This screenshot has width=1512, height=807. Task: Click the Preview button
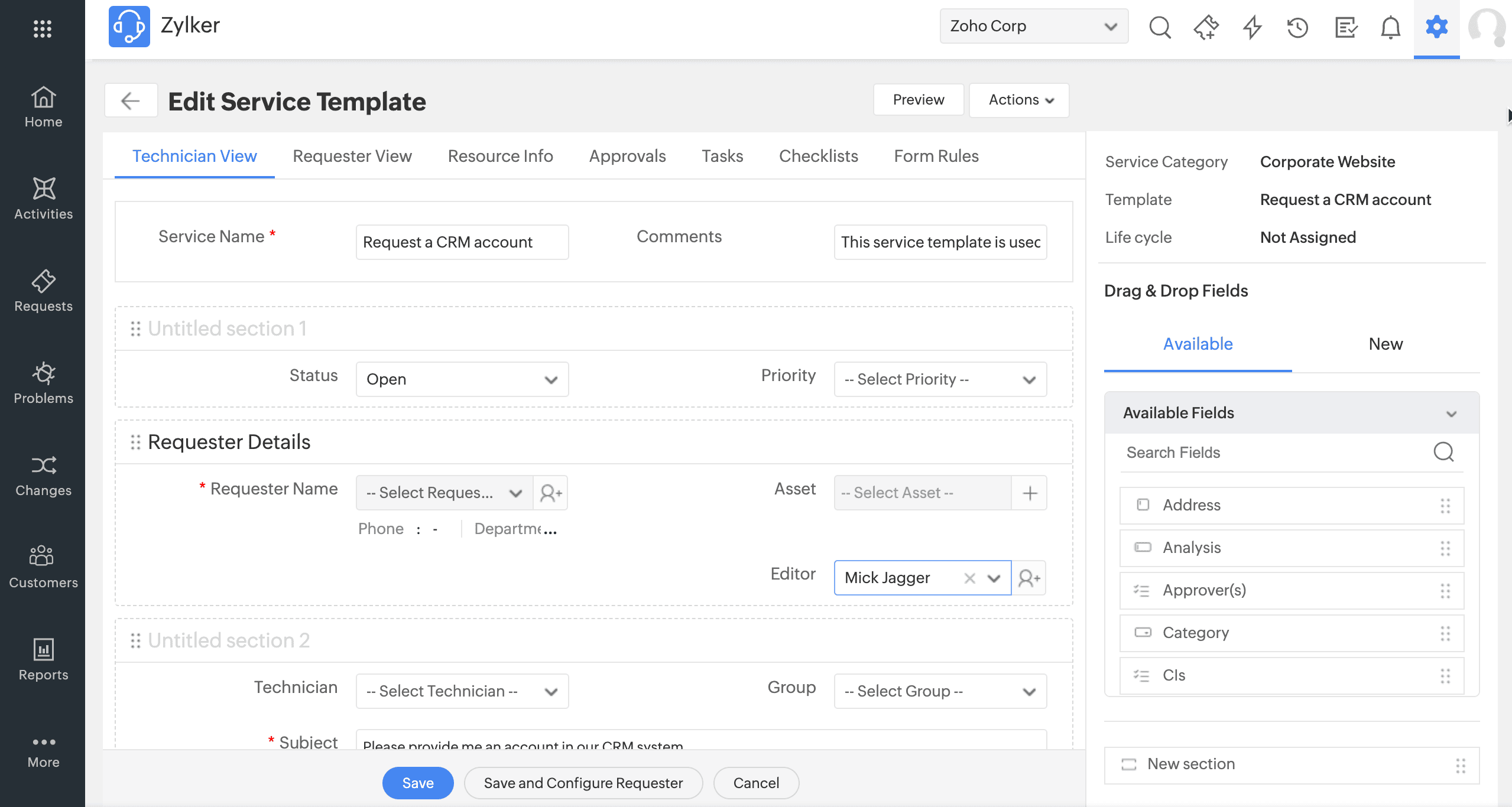(x=918, y=100)
